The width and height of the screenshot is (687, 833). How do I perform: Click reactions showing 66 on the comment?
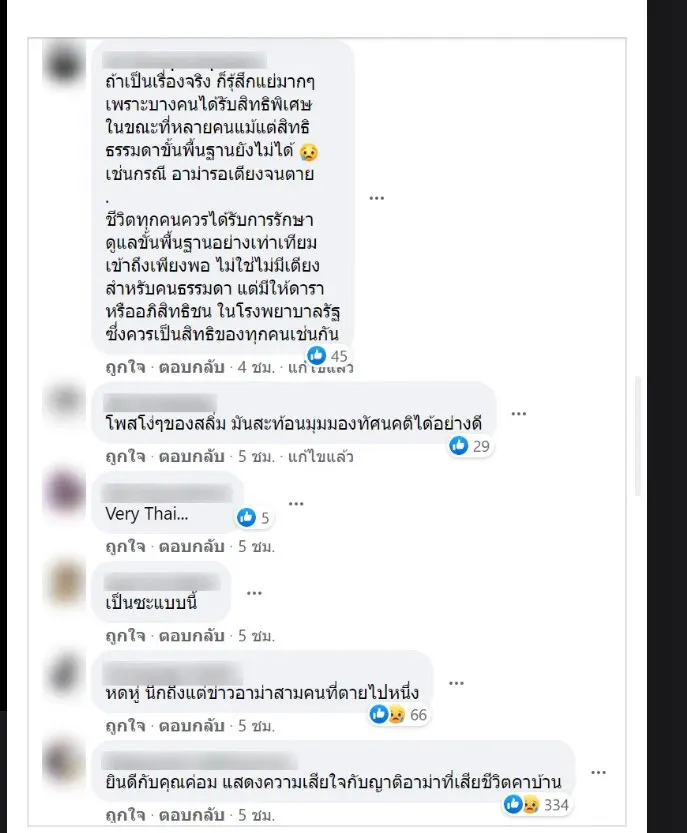(398, 715)
